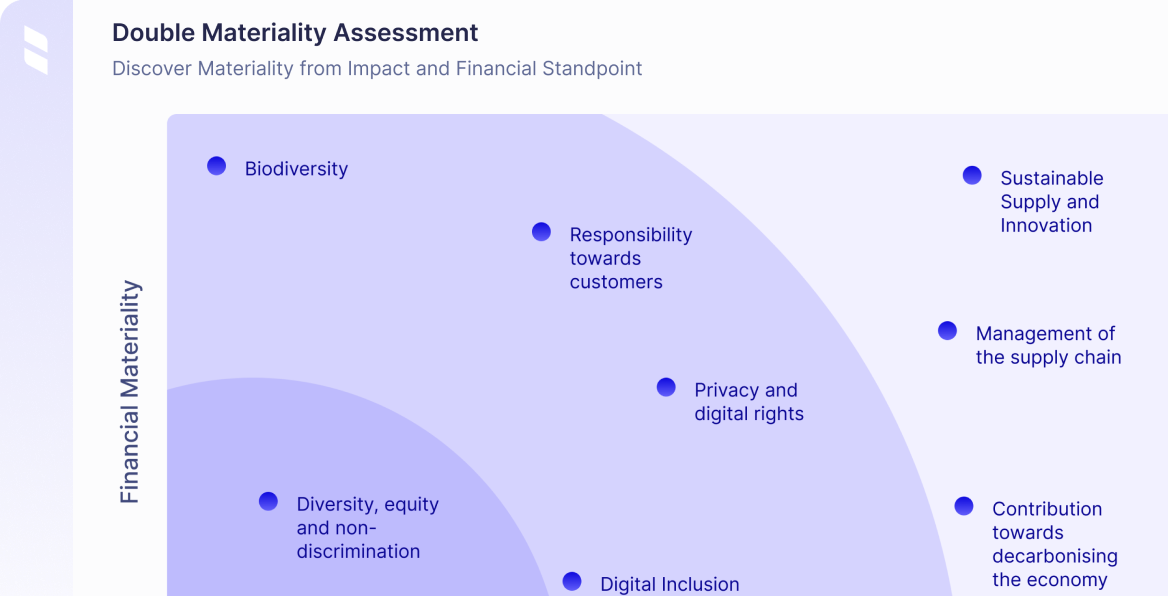
Task: Select the Digital Inclusion data point dot
Action: click(572, 581)
